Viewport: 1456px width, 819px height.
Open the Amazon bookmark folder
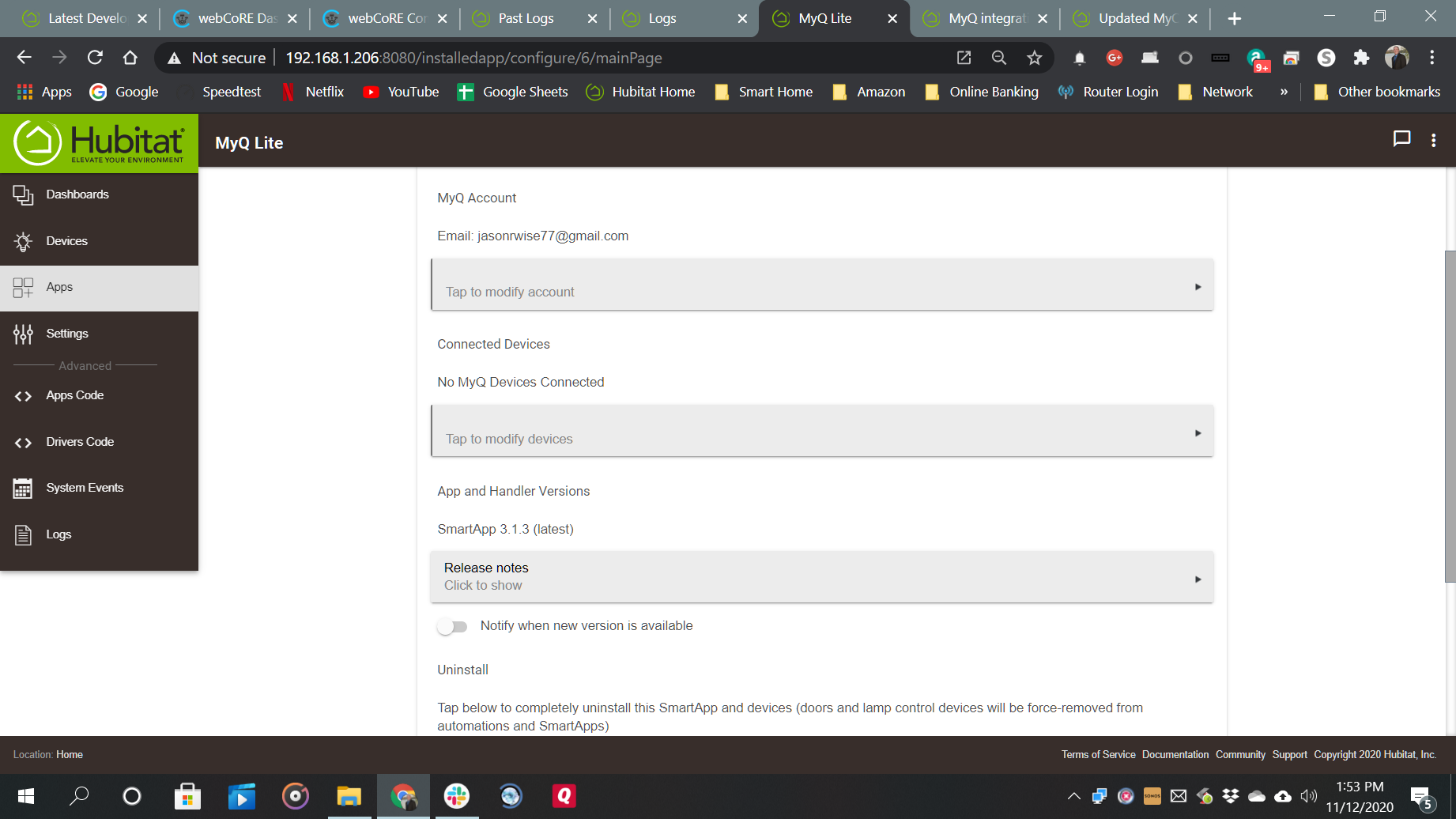click(x=869, y=92)
